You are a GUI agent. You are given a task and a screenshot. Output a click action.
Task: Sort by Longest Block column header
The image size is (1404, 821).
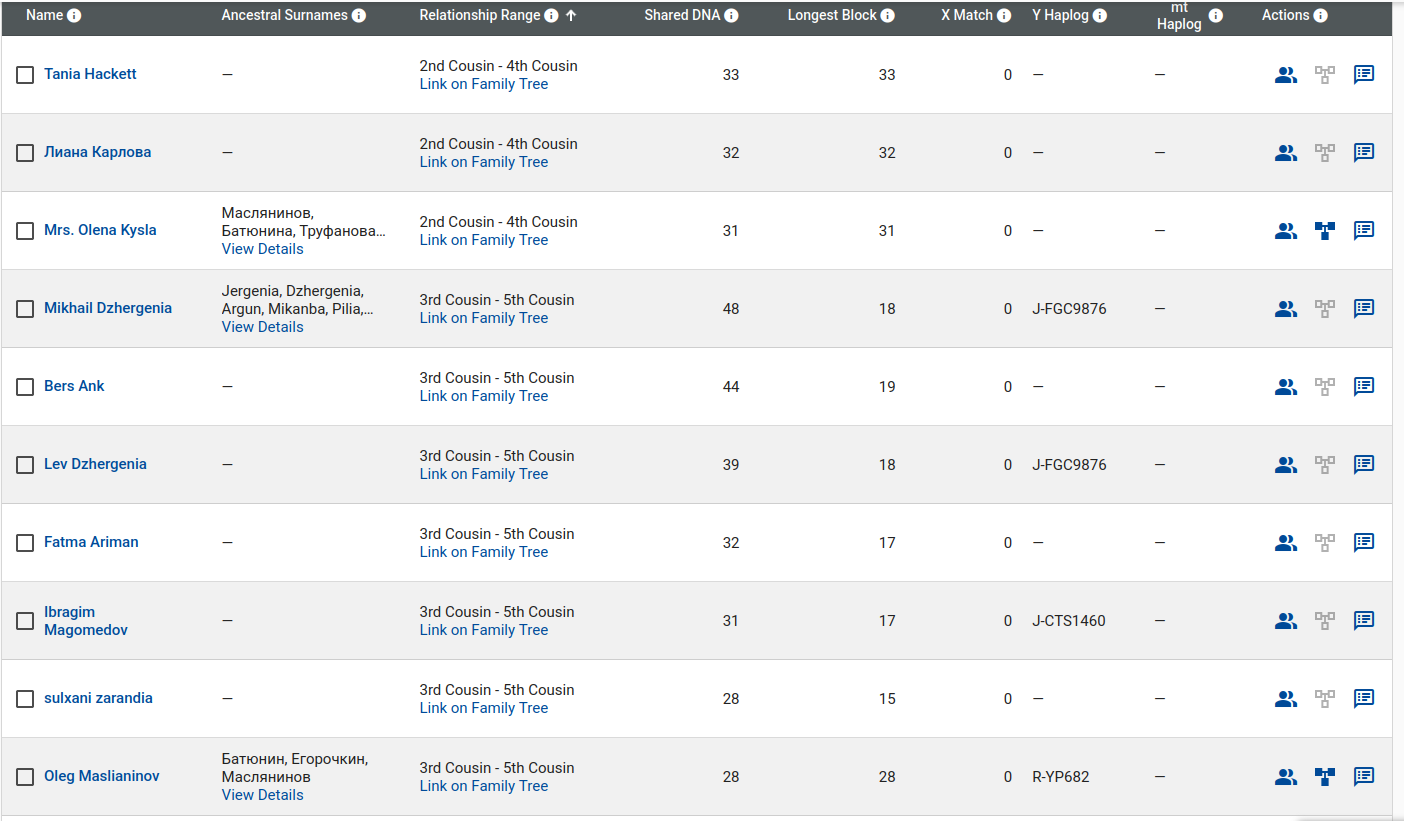[x=832, y=16]
